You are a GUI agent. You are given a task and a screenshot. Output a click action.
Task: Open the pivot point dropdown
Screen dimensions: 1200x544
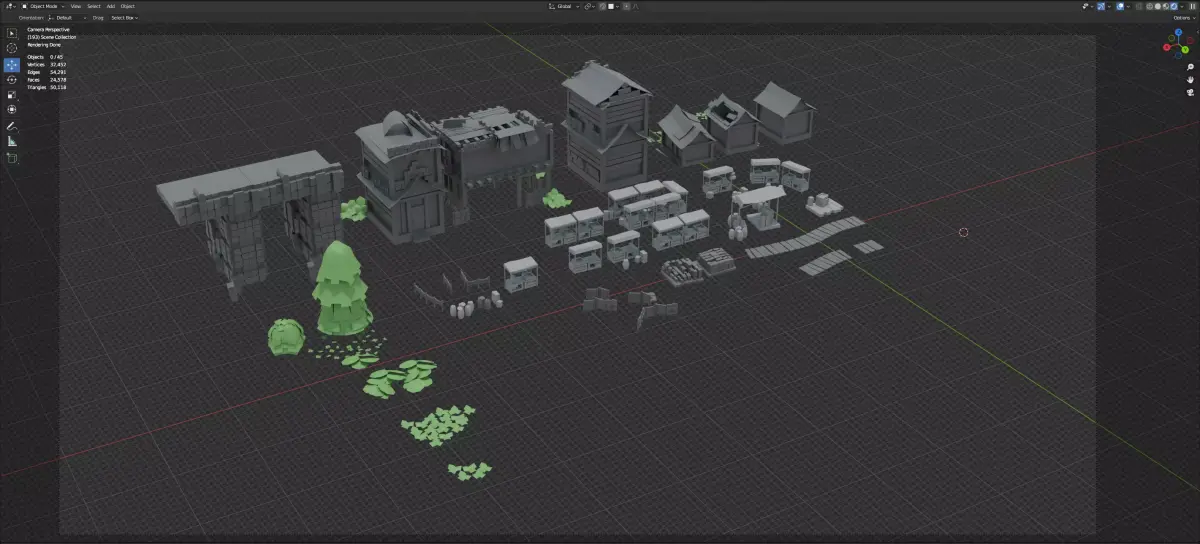pos(590,6)
